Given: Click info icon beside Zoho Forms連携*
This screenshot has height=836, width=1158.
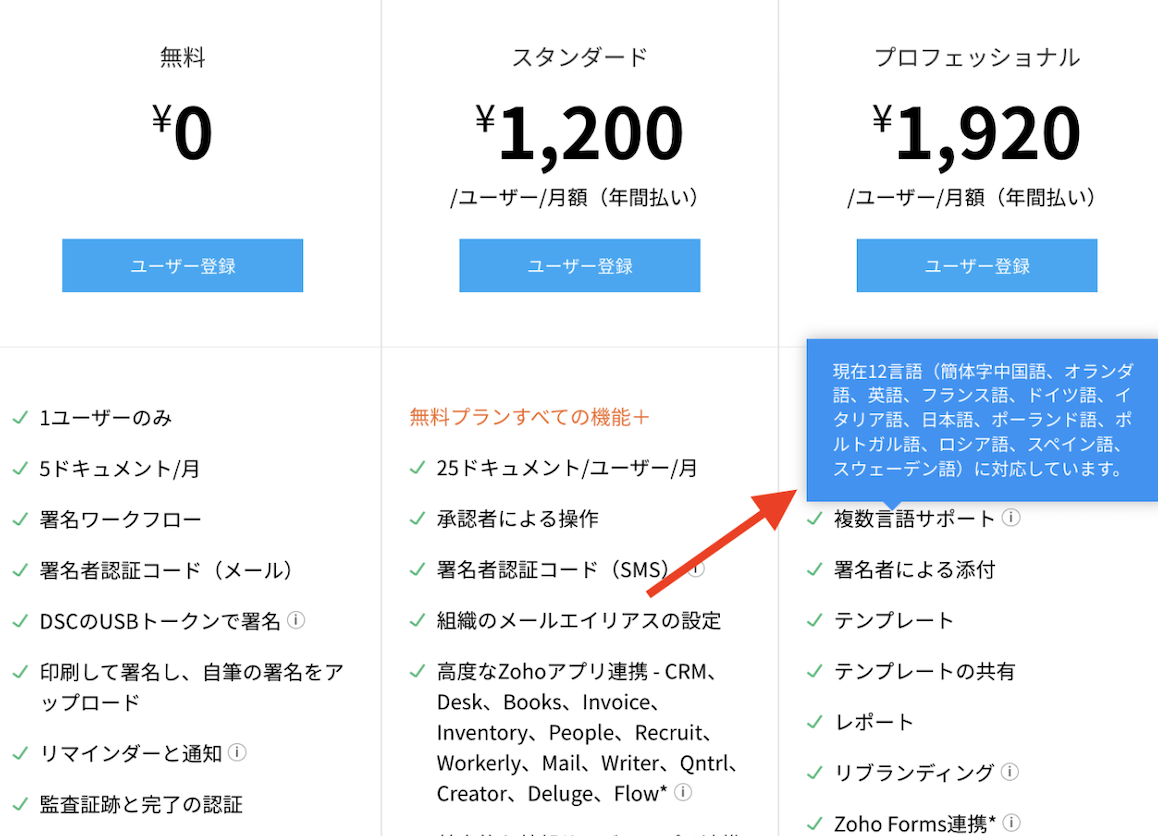Looking at the screenshot, I should pos(1011,823).
